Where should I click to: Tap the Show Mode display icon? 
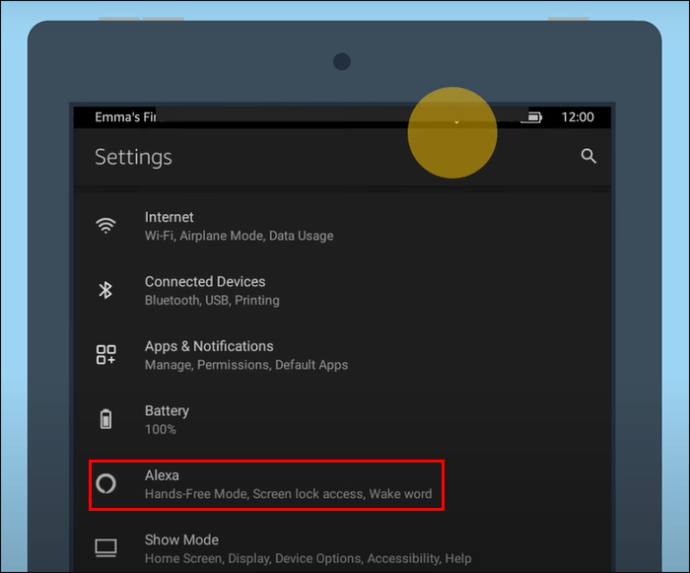pos(106,548)
